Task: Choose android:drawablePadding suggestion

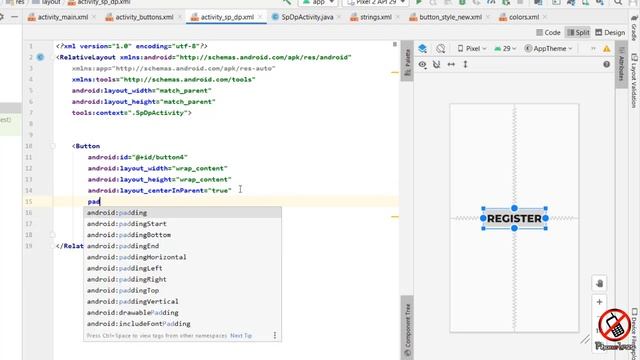Action: point(182,312)
